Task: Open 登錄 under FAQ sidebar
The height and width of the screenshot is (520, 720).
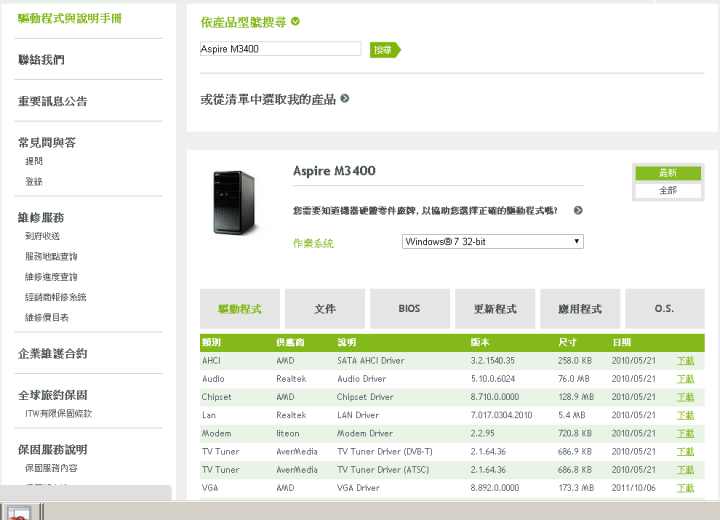Action: point(34,181)
